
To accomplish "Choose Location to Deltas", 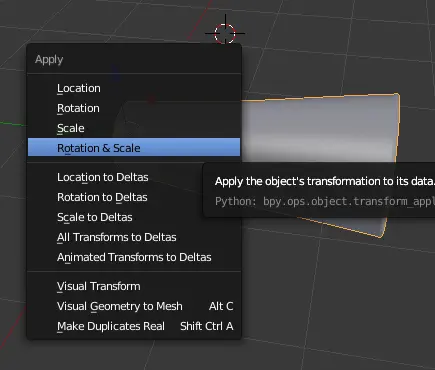I will 134,177.
